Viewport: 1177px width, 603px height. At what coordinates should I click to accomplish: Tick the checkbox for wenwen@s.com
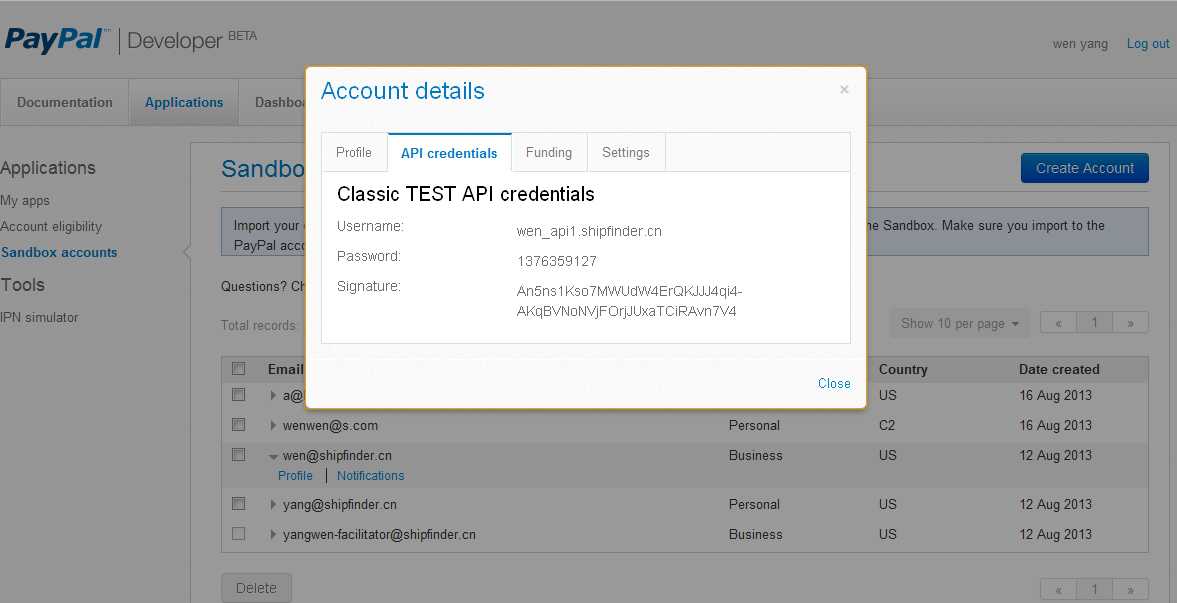[238, 425]
